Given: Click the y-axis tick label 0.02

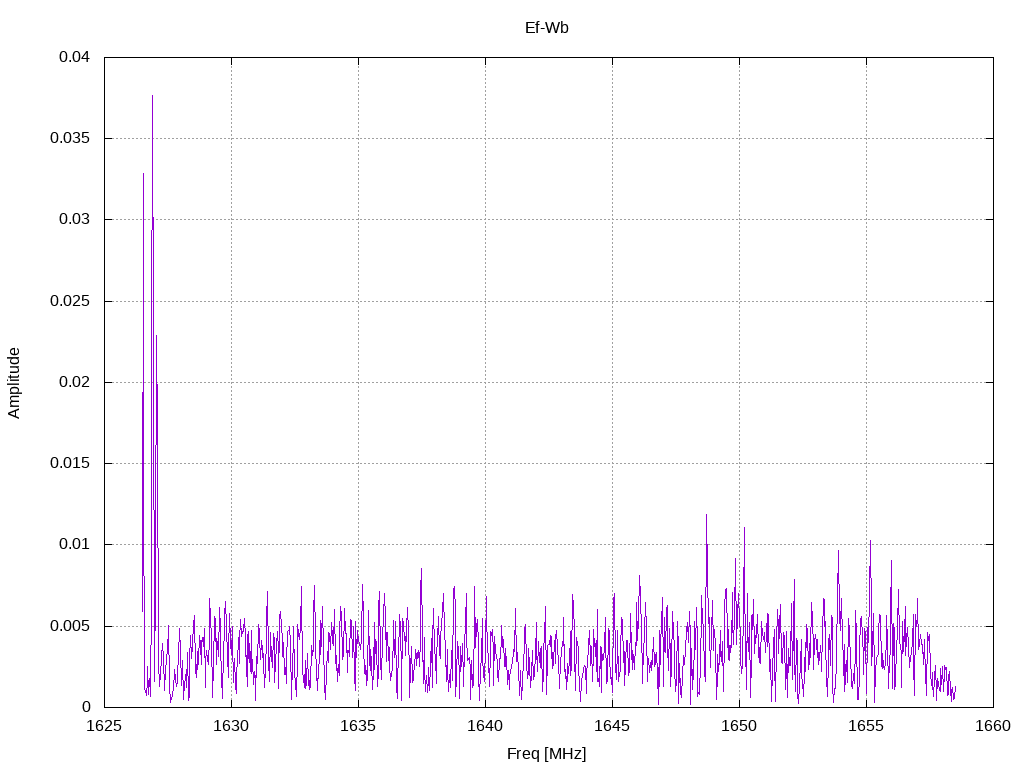Looking at the screenshot, I should [x=74, y=382].
